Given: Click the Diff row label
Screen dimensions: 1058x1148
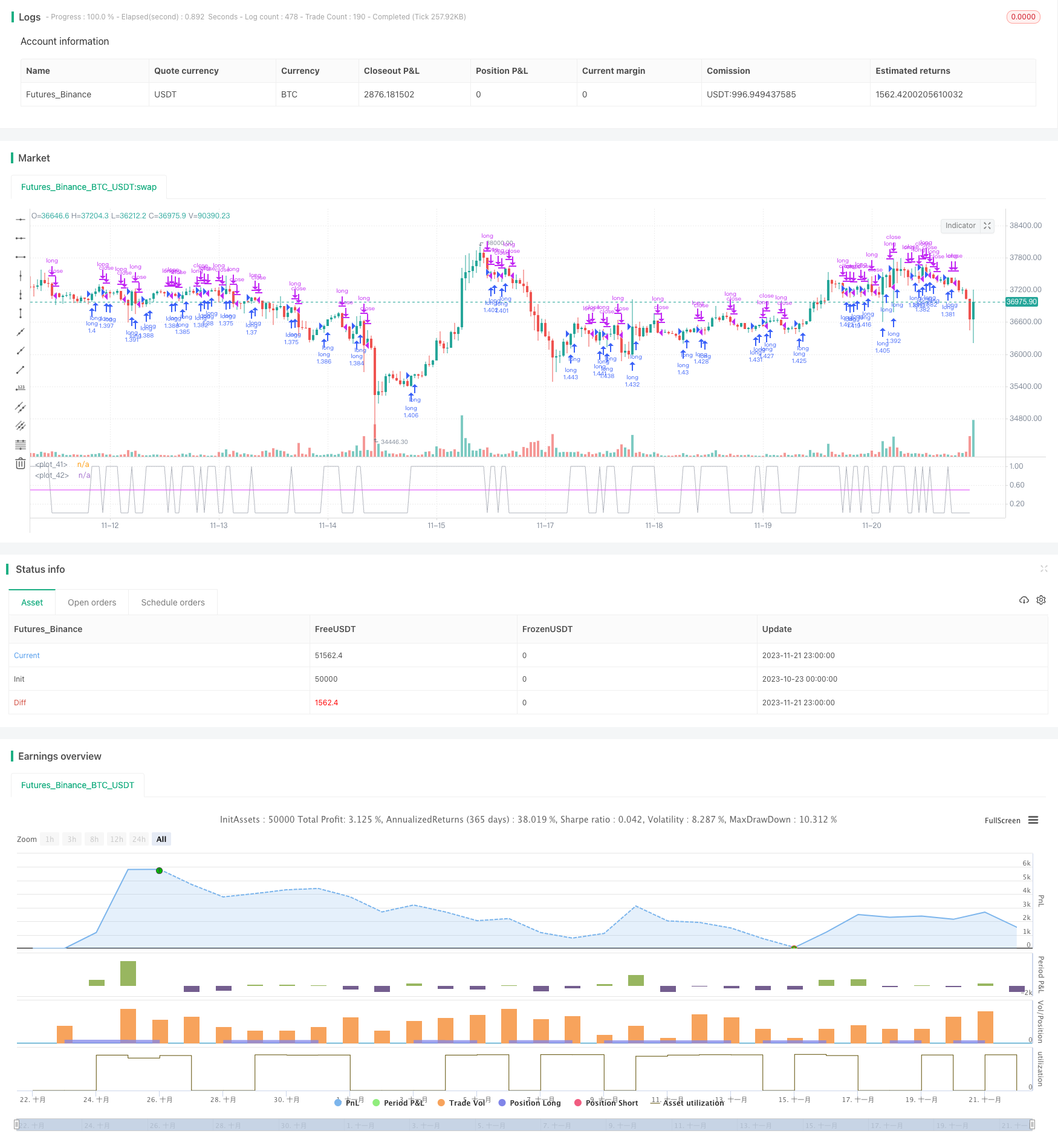Looking at the screenshot, I should [20, 702].
